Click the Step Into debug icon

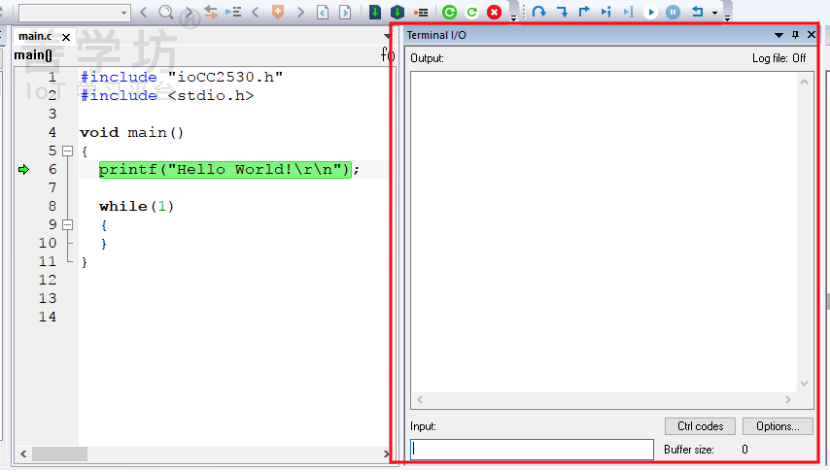562,12
